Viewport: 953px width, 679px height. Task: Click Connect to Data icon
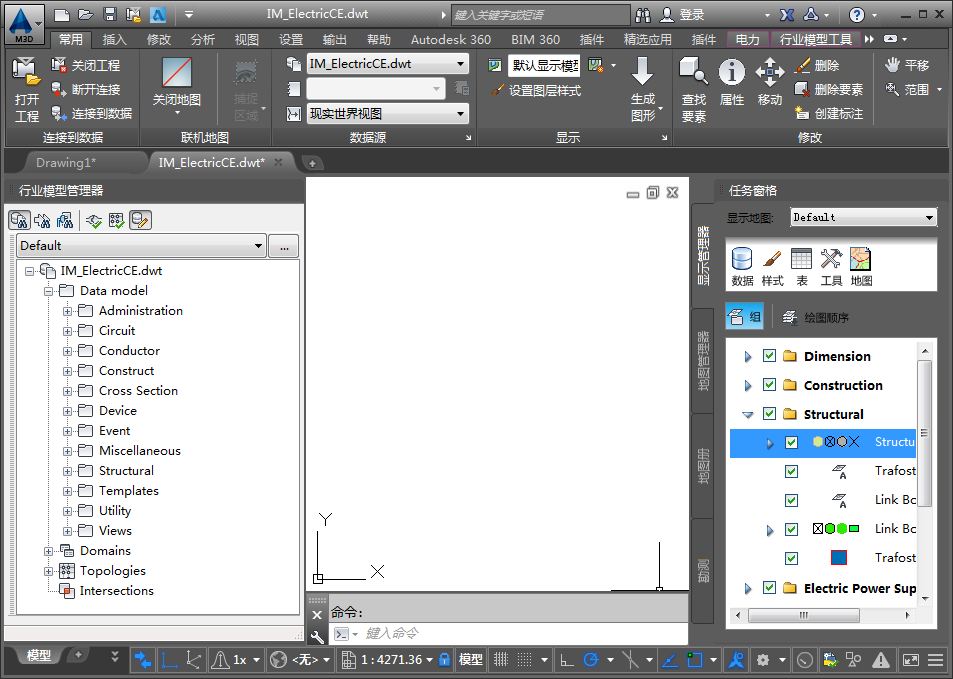click(x=59, y=113)
